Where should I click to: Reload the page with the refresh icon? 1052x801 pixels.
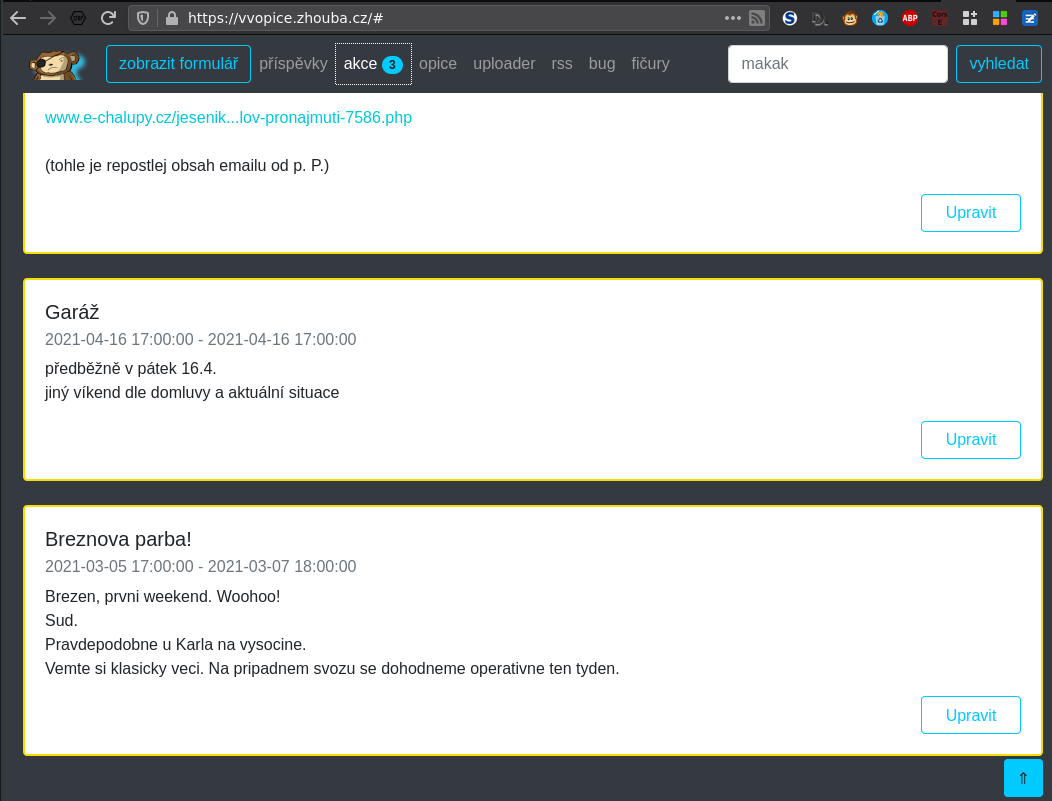[x=108, y=18]
